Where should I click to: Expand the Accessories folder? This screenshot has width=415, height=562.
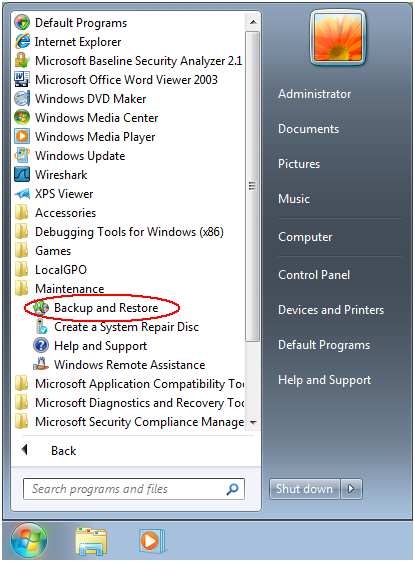click(x=66, y=213)
